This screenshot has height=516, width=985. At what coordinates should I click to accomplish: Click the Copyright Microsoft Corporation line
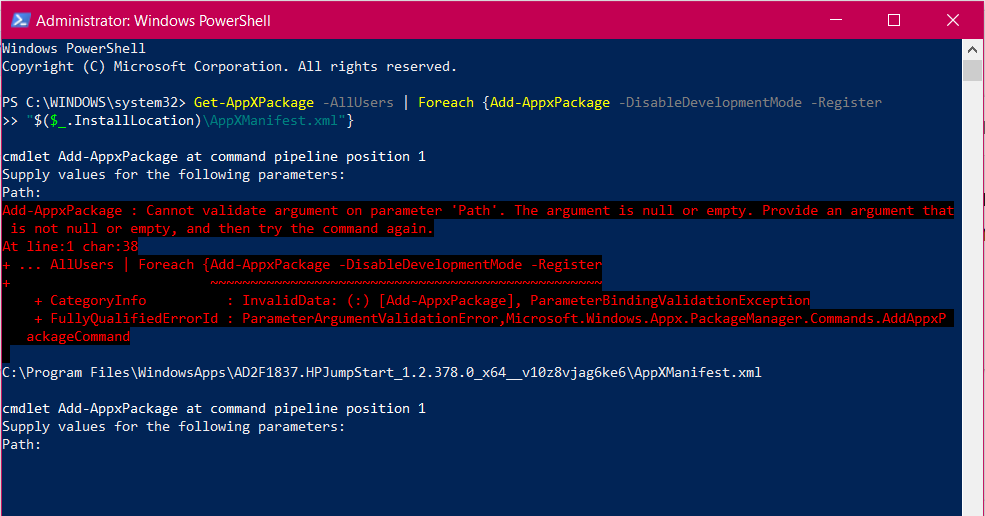tap(229, 67)
